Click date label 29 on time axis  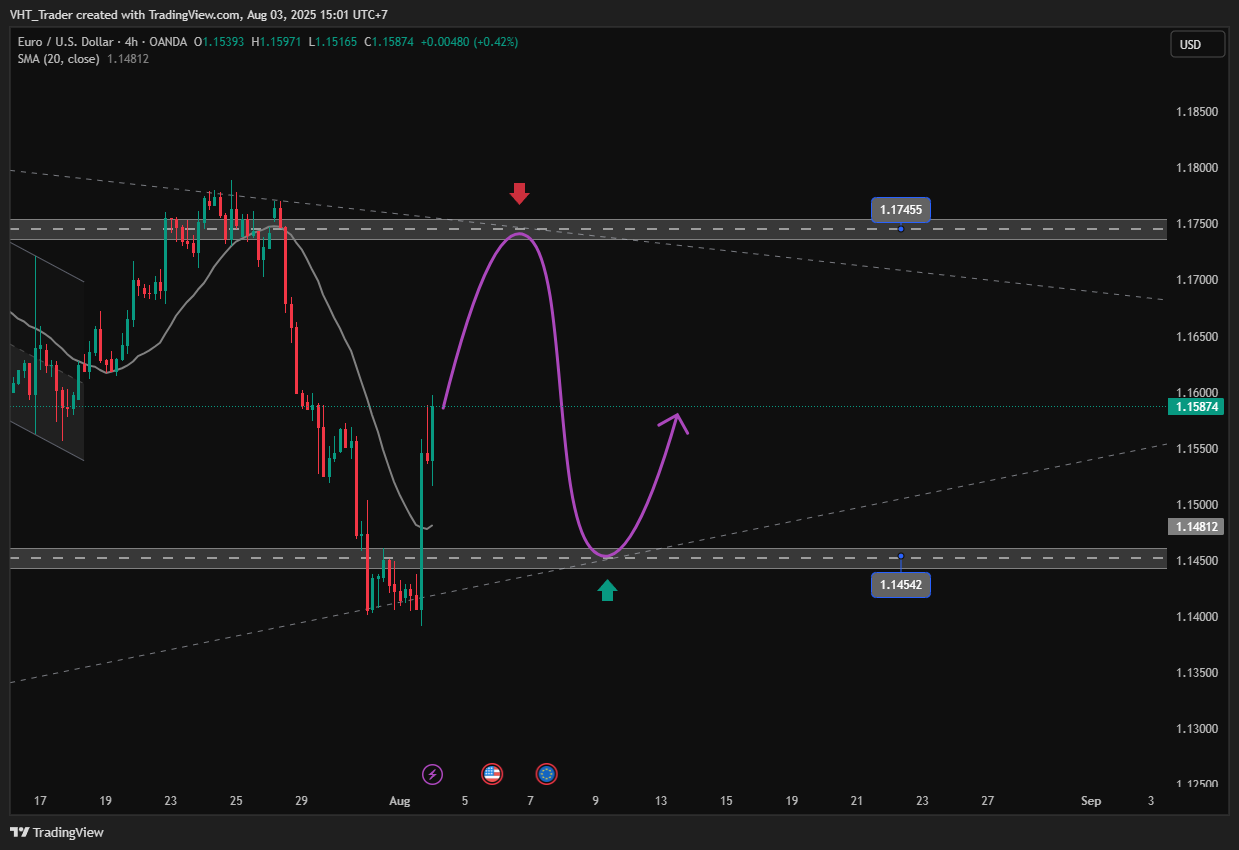click(302, 801)
